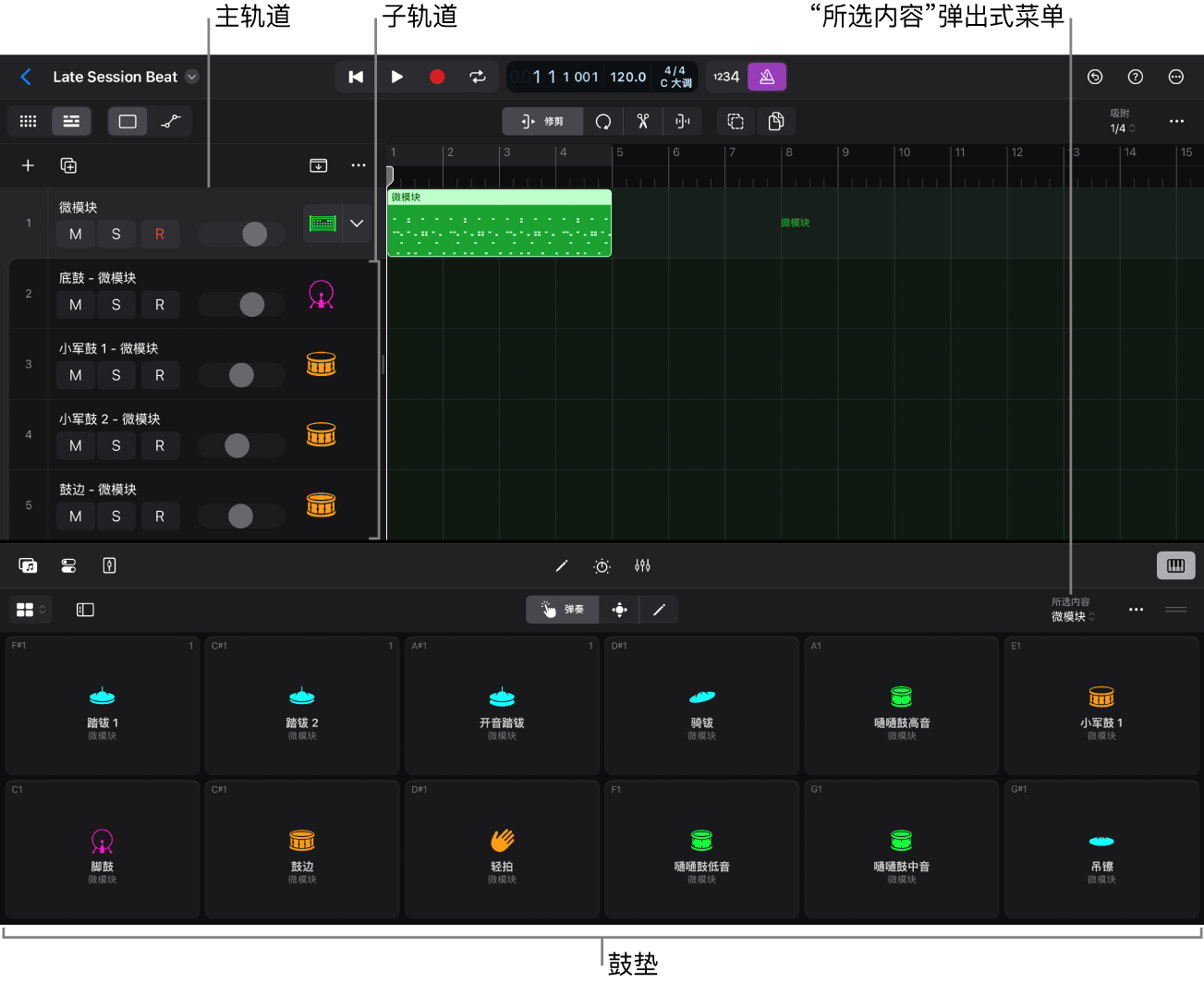
Task: Open the 吸附 1/4 snap popup
Action: click(x=1122, y=121)
